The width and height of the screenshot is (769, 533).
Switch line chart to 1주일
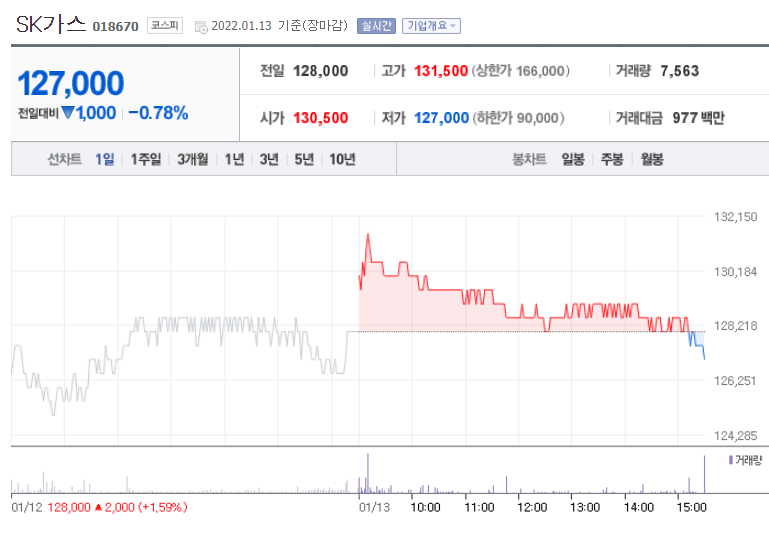click(146, 159)
